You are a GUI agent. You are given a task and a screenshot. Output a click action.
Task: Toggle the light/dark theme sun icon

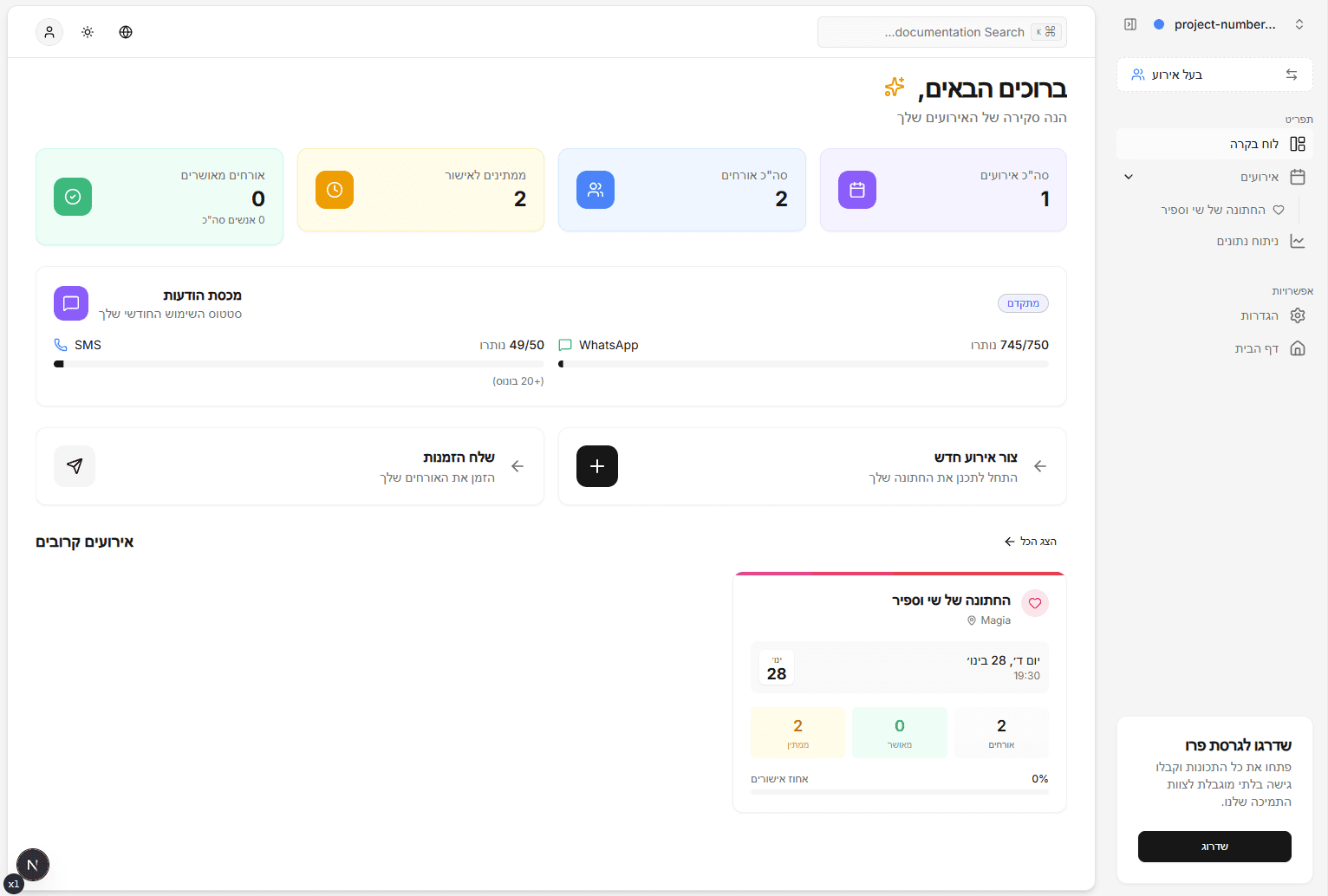click(x=88, y=32)
